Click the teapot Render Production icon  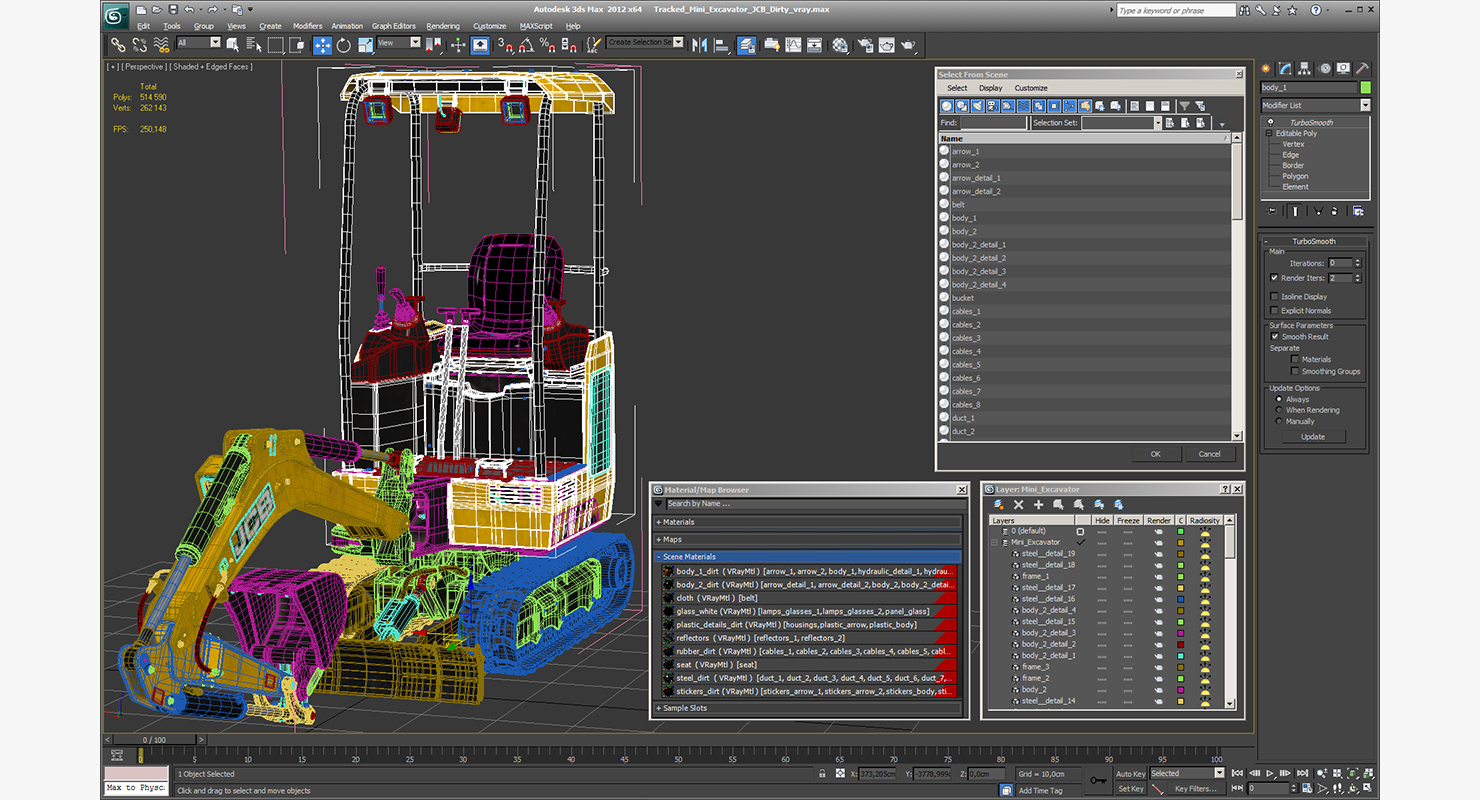click(x=908, y=44)
